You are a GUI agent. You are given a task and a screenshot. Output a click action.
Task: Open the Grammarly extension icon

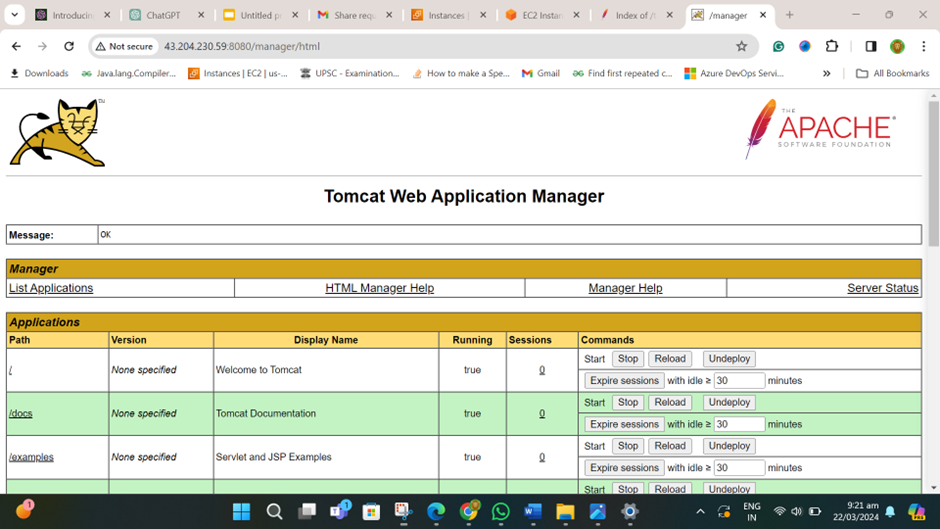[x=778, y=46]
